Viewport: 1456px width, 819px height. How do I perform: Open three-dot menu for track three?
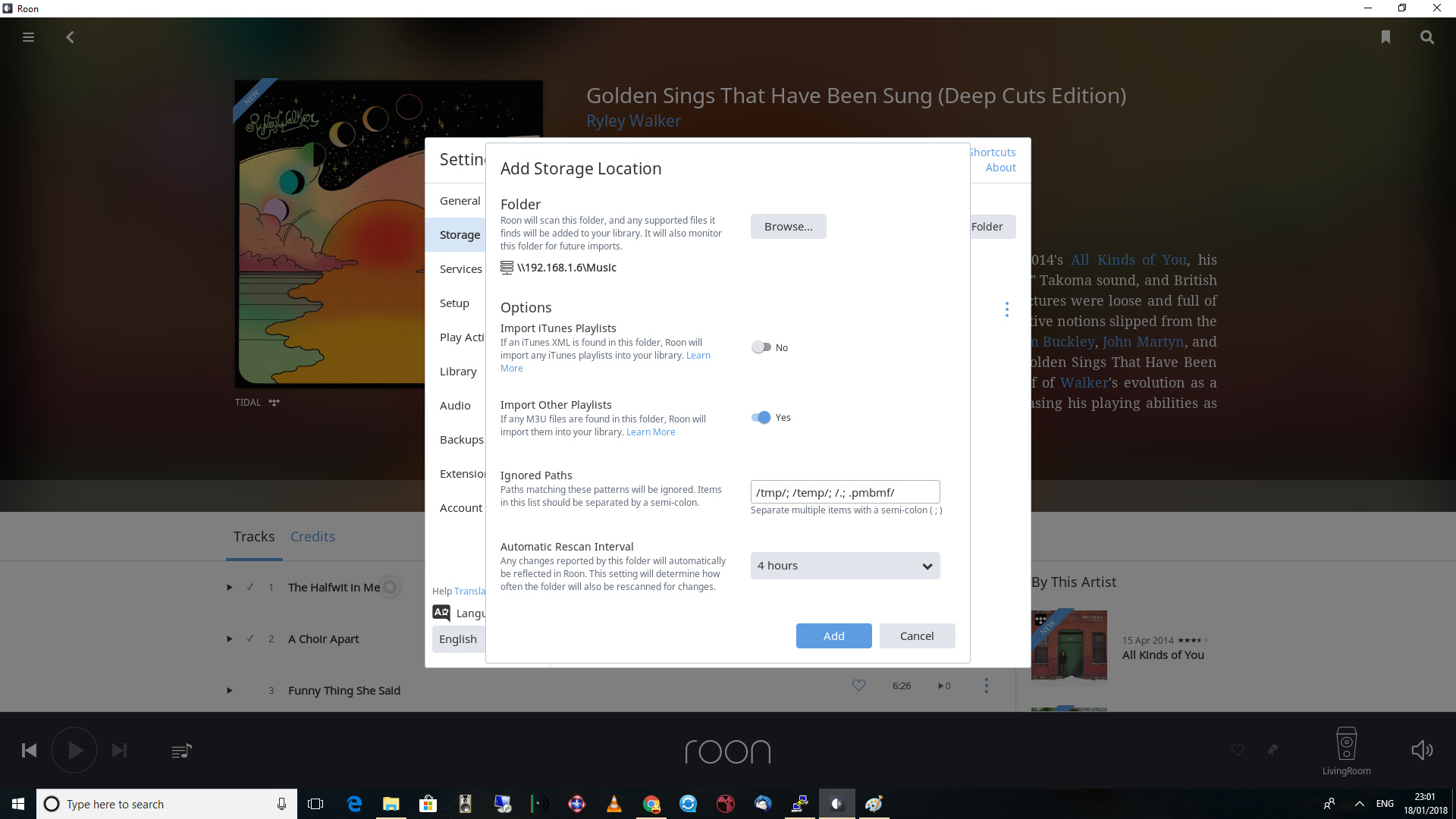tap(986, 686)
